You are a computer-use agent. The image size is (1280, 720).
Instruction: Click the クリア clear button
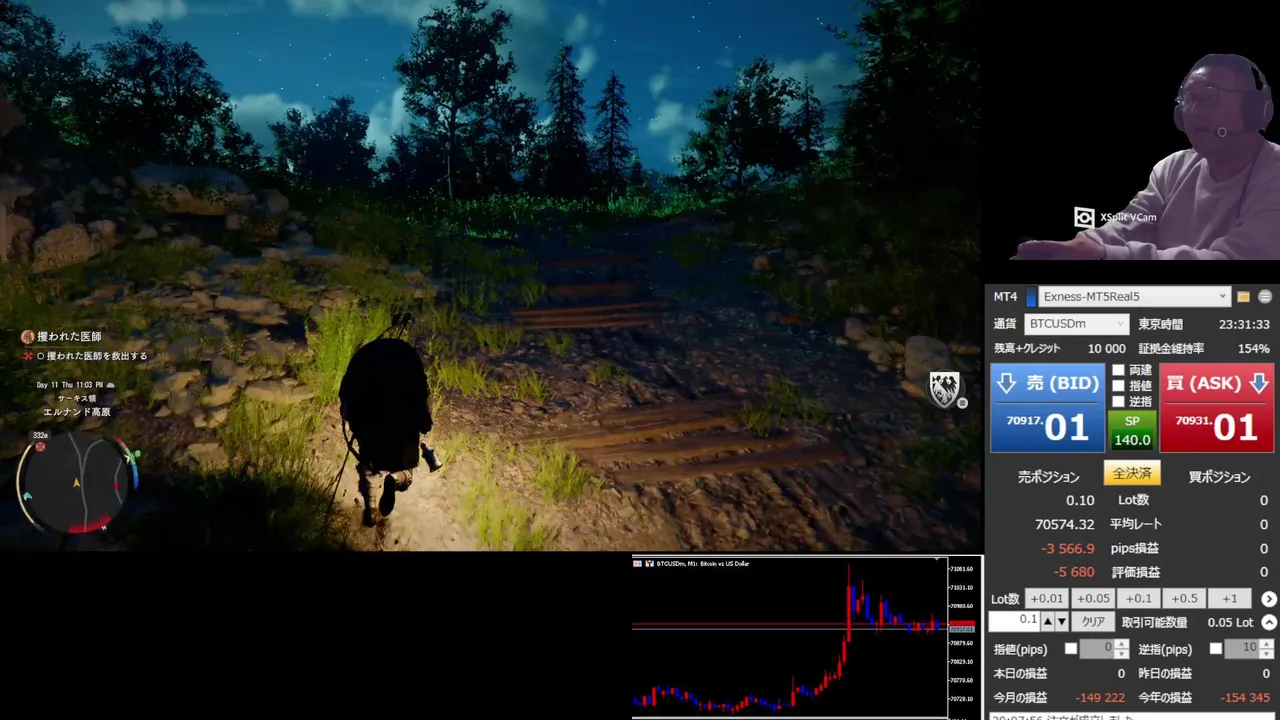tap(1093, 622)
